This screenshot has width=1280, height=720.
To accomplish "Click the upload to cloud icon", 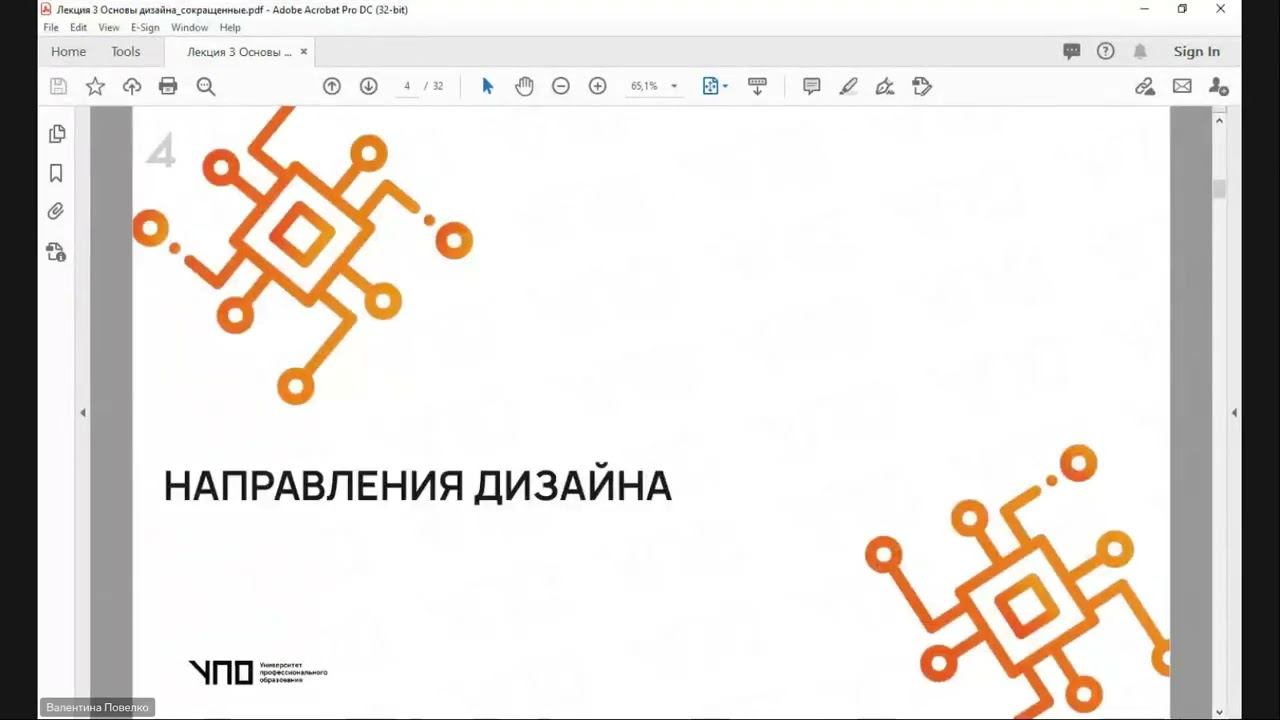I will point(132,86).
